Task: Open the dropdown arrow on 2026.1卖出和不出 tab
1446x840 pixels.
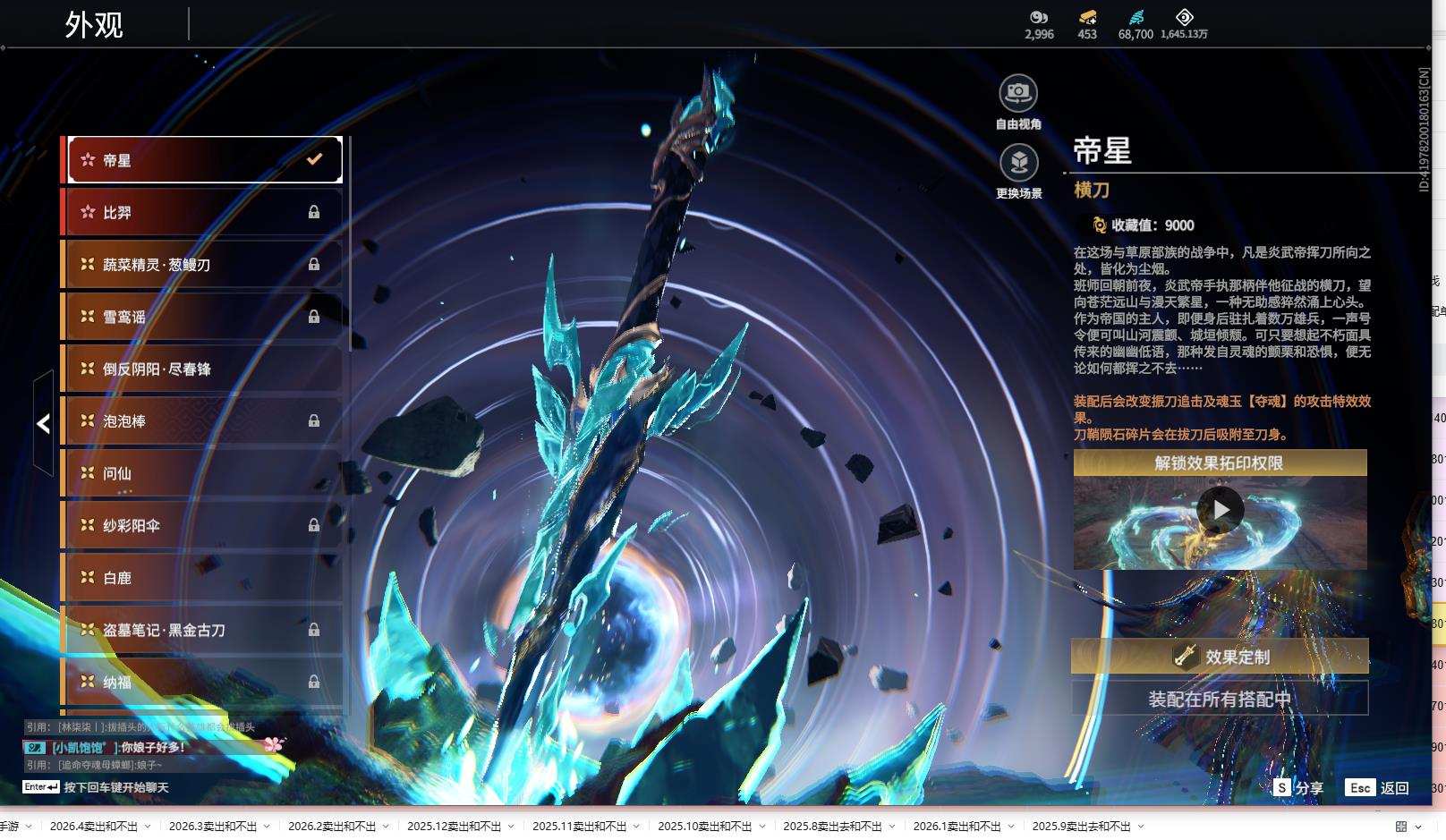Action: click(1011, 827)
